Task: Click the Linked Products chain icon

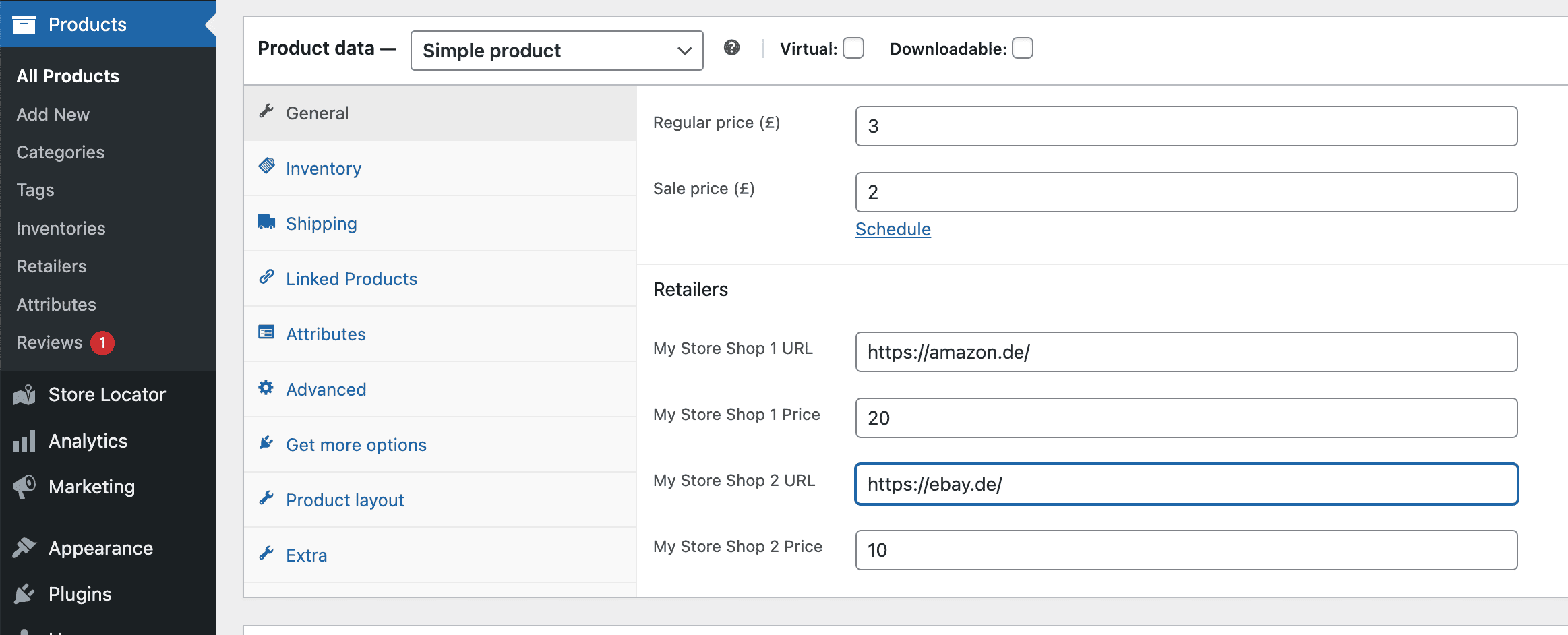Action: click(267, 276)
